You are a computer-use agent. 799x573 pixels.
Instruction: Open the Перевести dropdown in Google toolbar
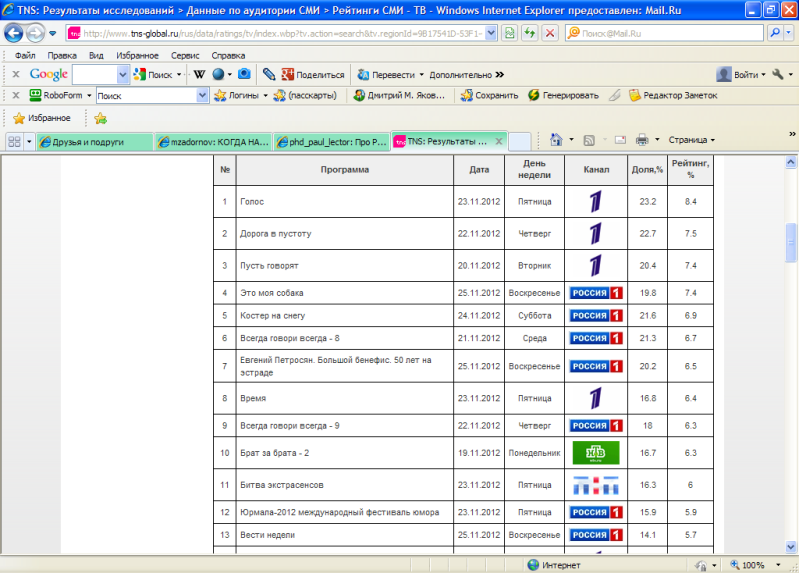[421, 75]
